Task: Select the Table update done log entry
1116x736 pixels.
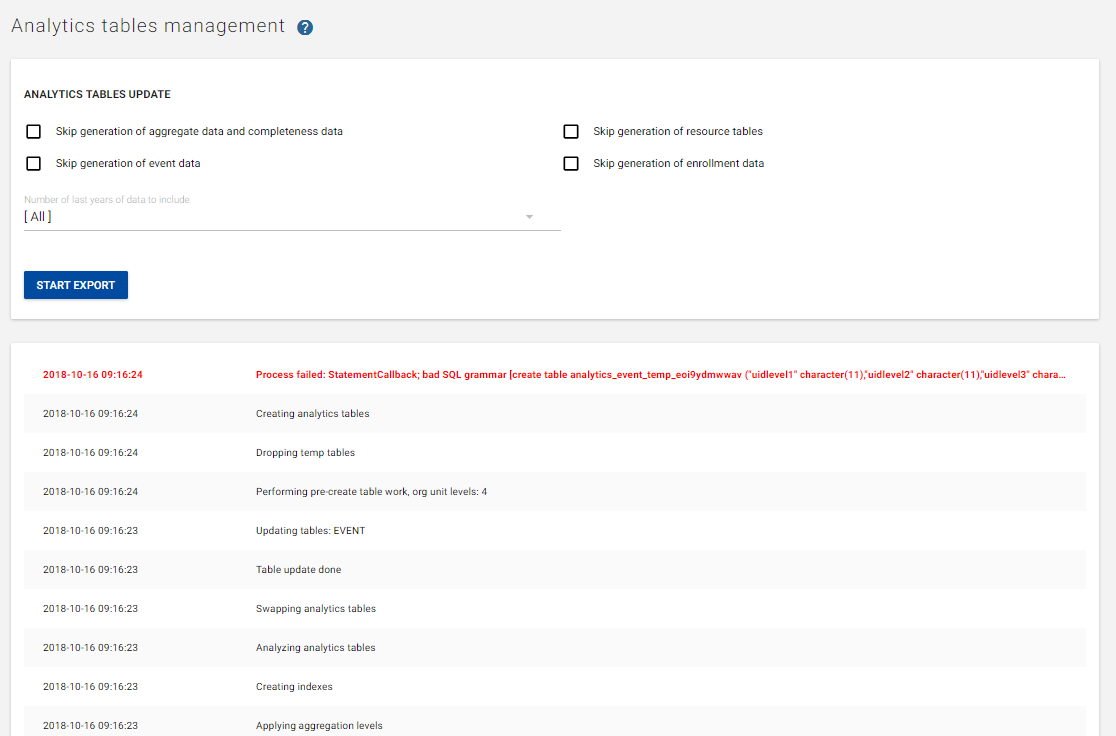Action: (298, 570)
